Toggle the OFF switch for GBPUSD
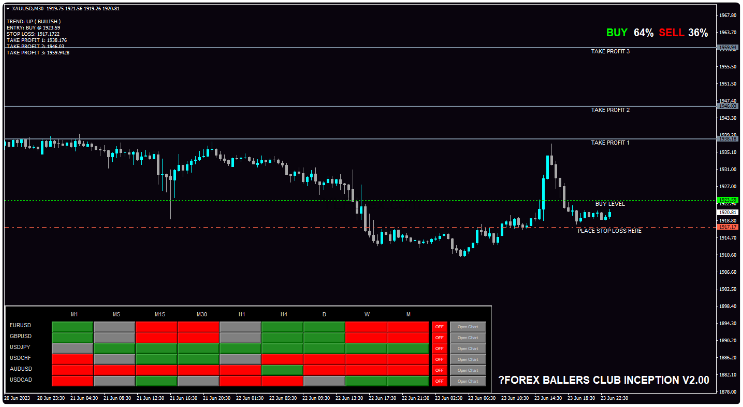The image size is (743, 407). tap(439, 337)
